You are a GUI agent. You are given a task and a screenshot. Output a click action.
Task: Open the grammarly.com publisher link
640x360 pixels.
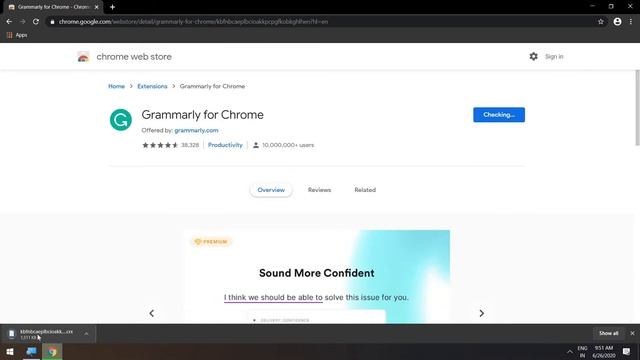click(x=196, y=130)
